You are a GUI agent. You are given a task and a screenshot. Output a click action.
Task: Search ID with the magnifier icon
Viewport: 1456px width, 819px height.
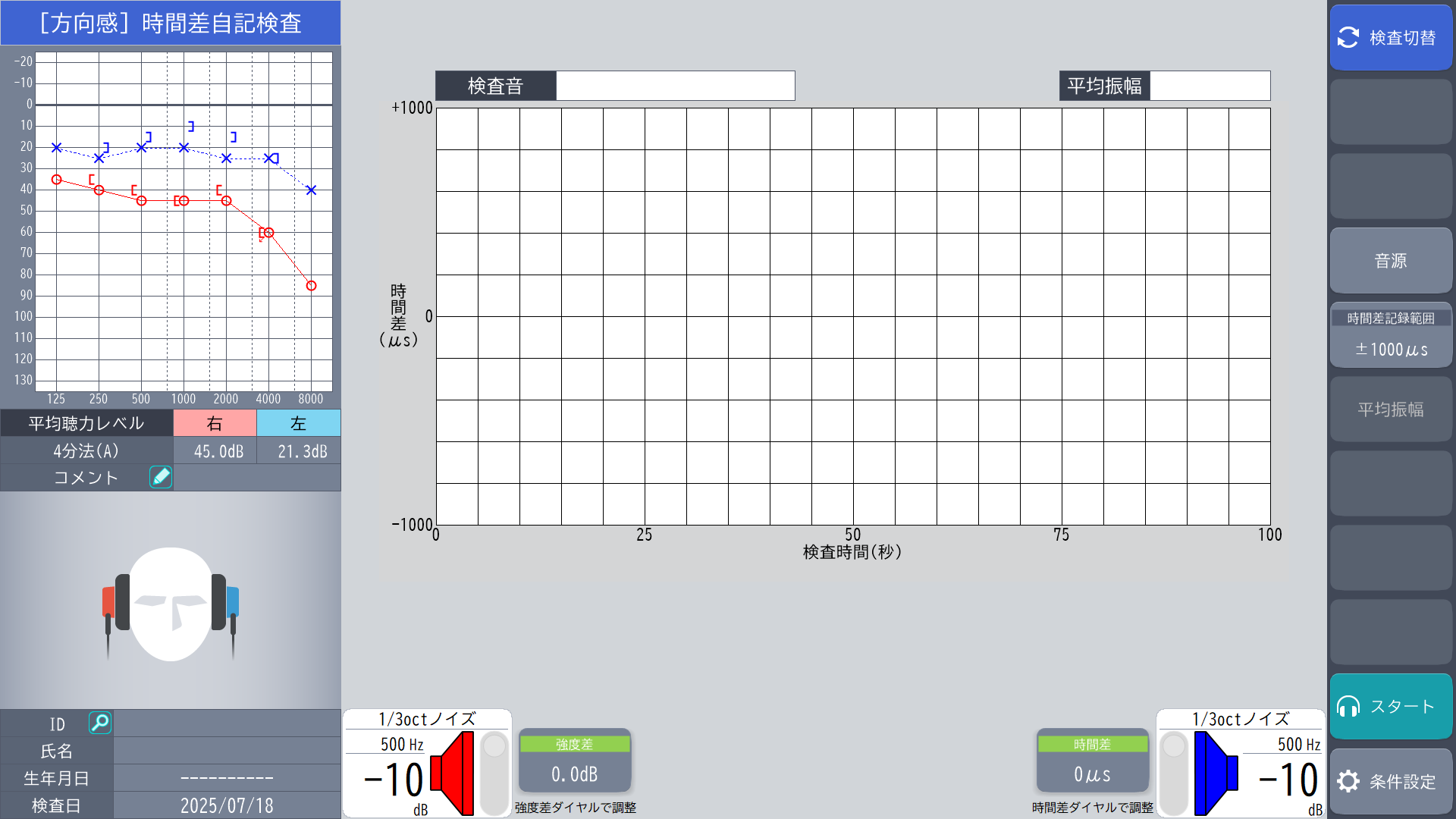point(100,723)
